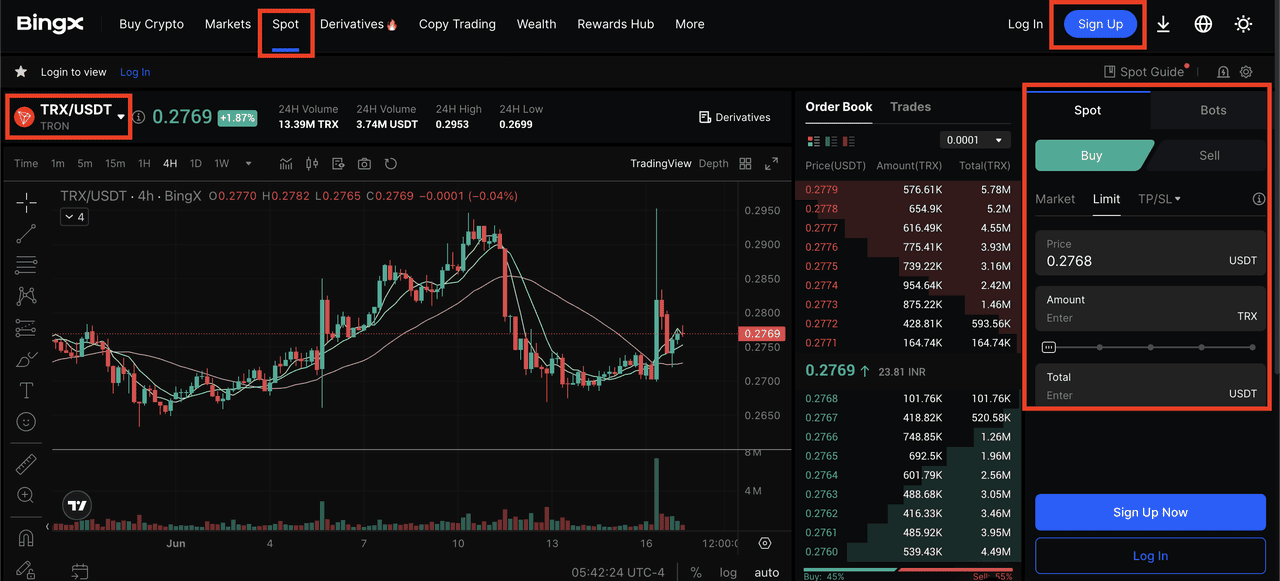The height and width of the screenshot is (581, 1280).
Task: Open the More menu in top navigation
Action: pyautogui.click(x=690, y=24)
